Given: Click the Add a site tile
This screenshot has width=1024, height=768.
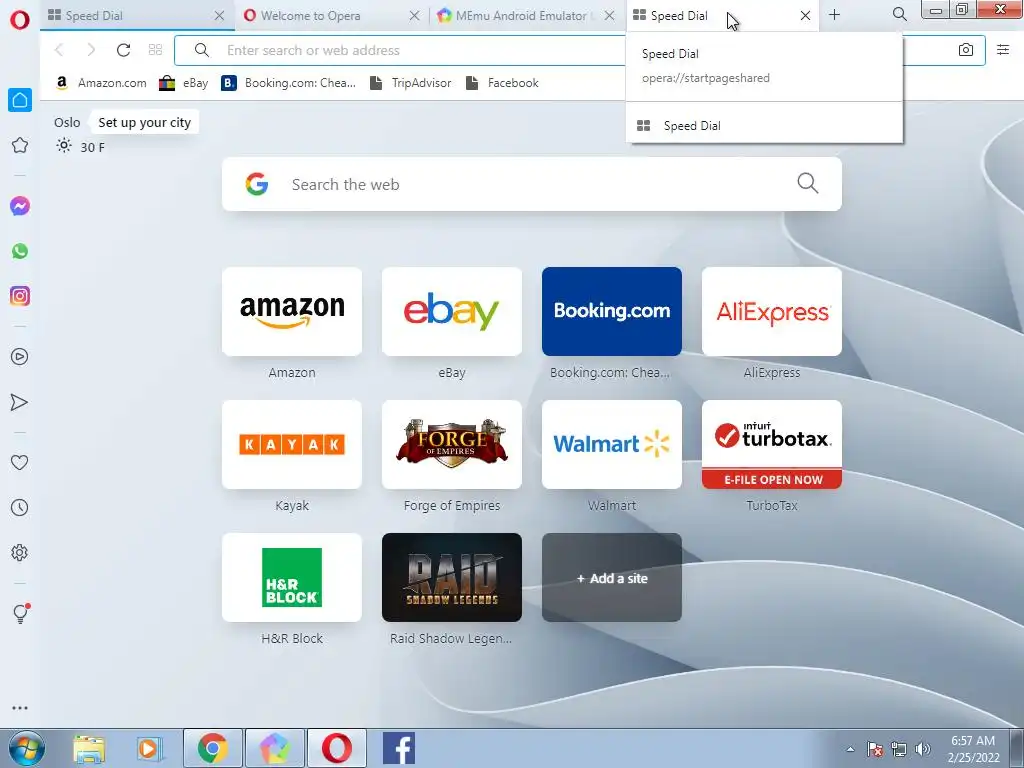Looking at the screenshot, I should click(612, 577).
